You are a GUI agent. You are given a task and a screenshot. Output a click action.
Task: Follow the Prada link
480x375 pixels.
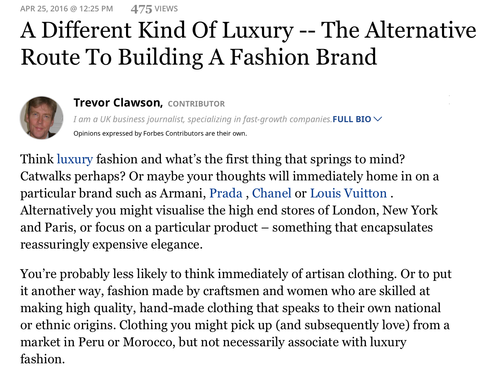226,193
